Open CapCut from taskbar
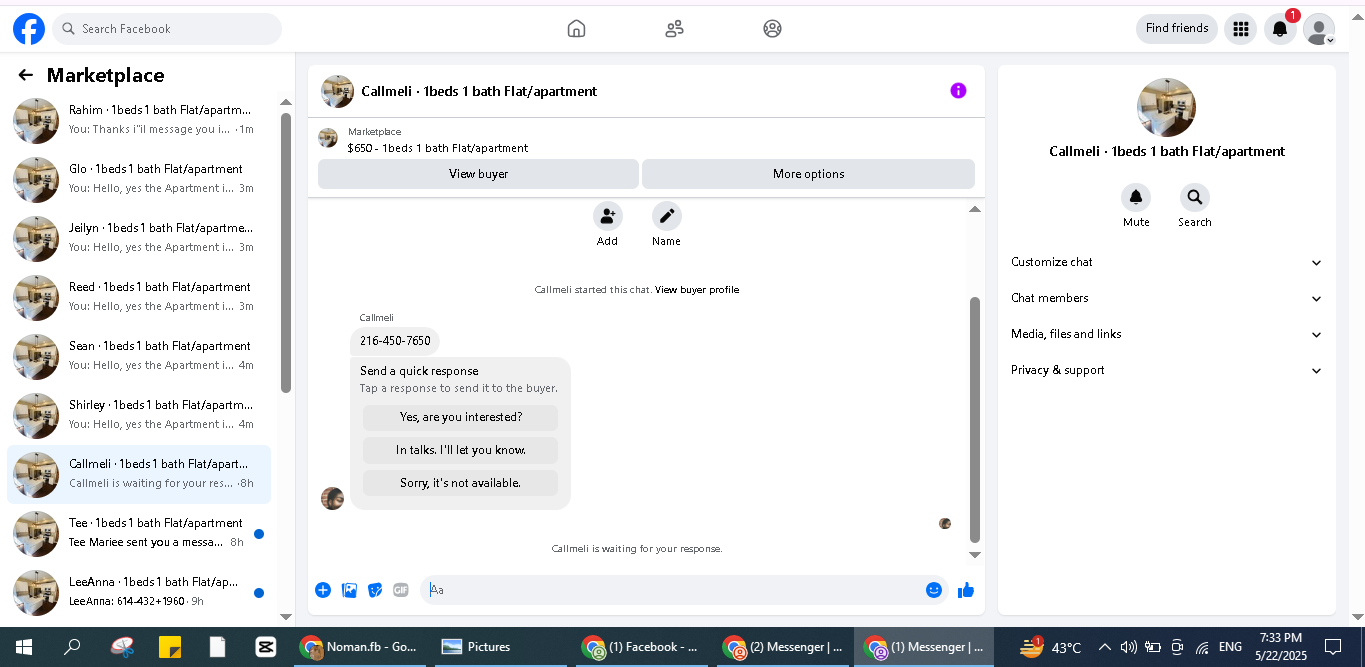 pos(266,647)
